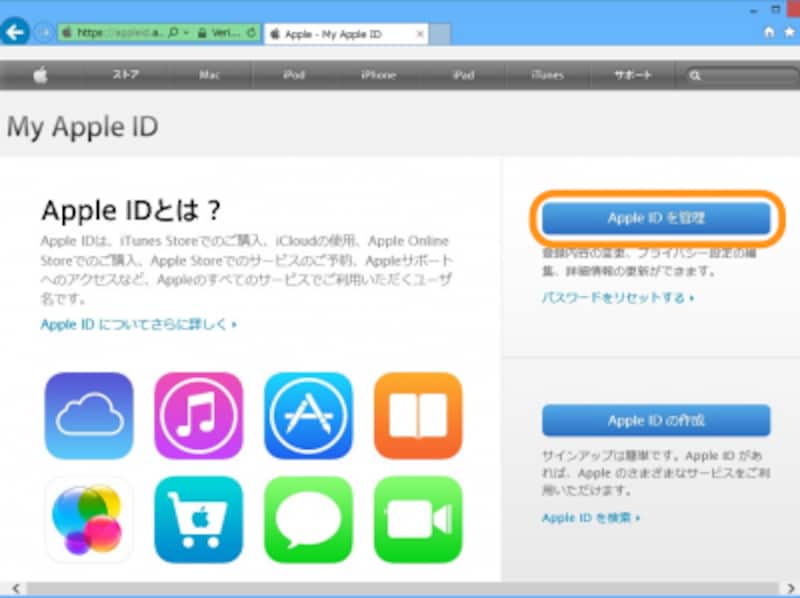Click the App Store icon
This screenshot has width=800, height=598.
(308, 415)
